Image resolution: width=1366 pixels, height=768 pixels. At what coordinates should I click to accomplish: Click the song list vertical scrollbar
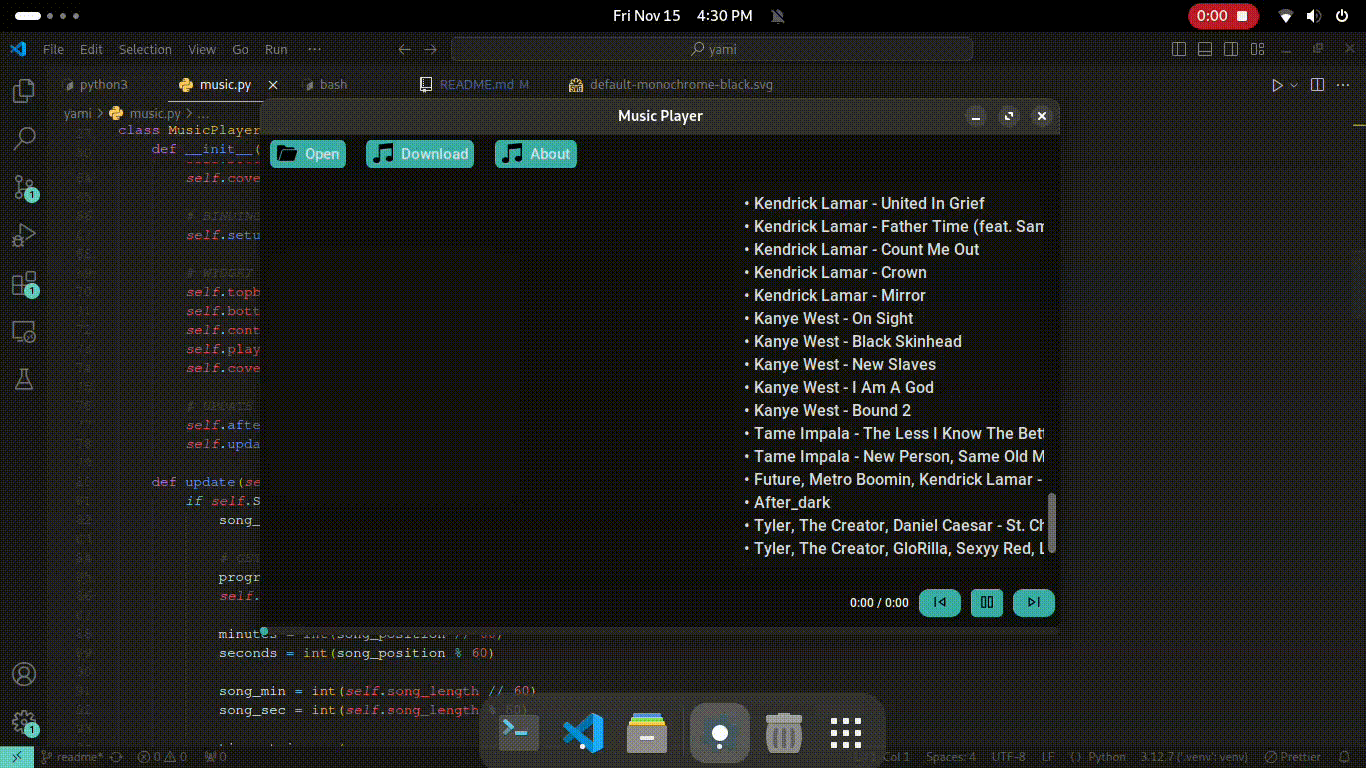click(1051, 520)
